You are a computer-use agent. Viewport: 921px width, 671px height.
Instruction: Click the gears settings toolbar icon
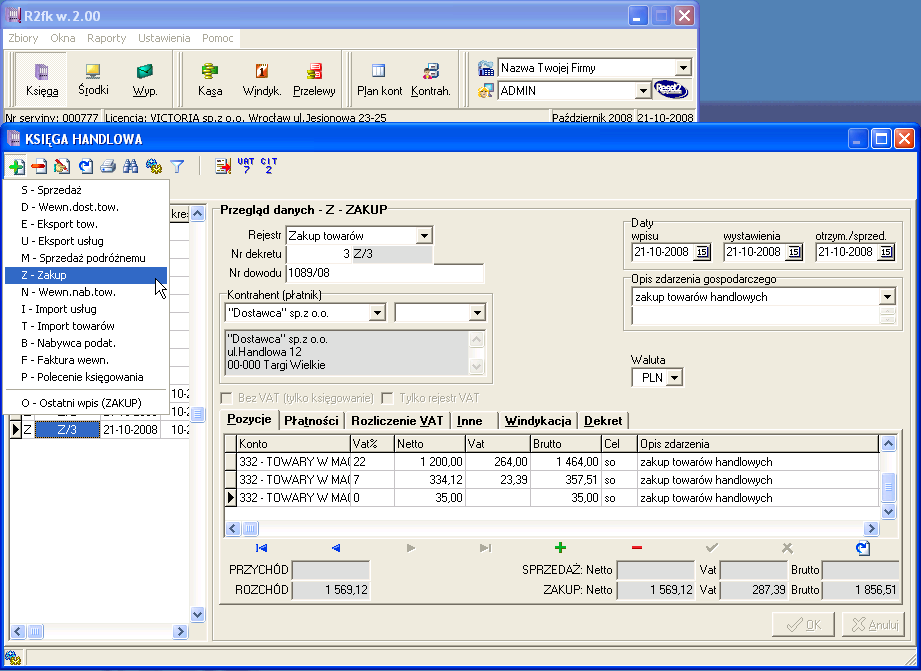154,167
